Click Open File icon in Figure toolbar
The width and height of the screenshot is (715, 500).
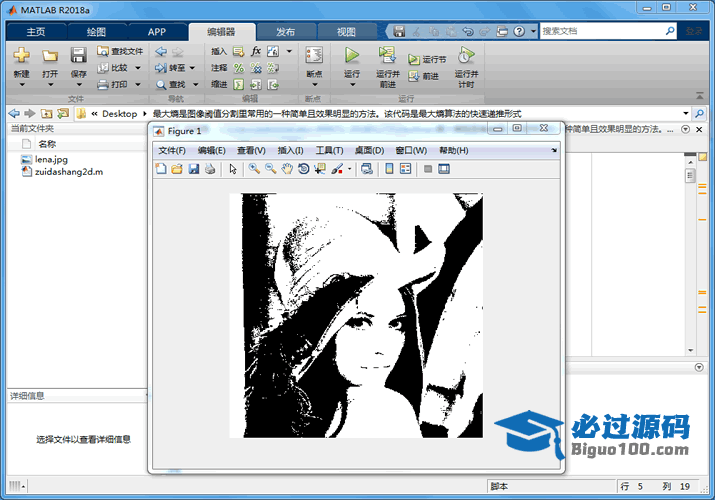pos(177,169)
